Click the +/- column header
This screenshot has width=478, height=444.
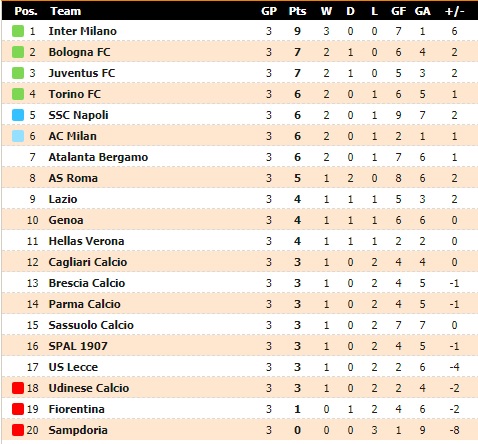(454, 11)
